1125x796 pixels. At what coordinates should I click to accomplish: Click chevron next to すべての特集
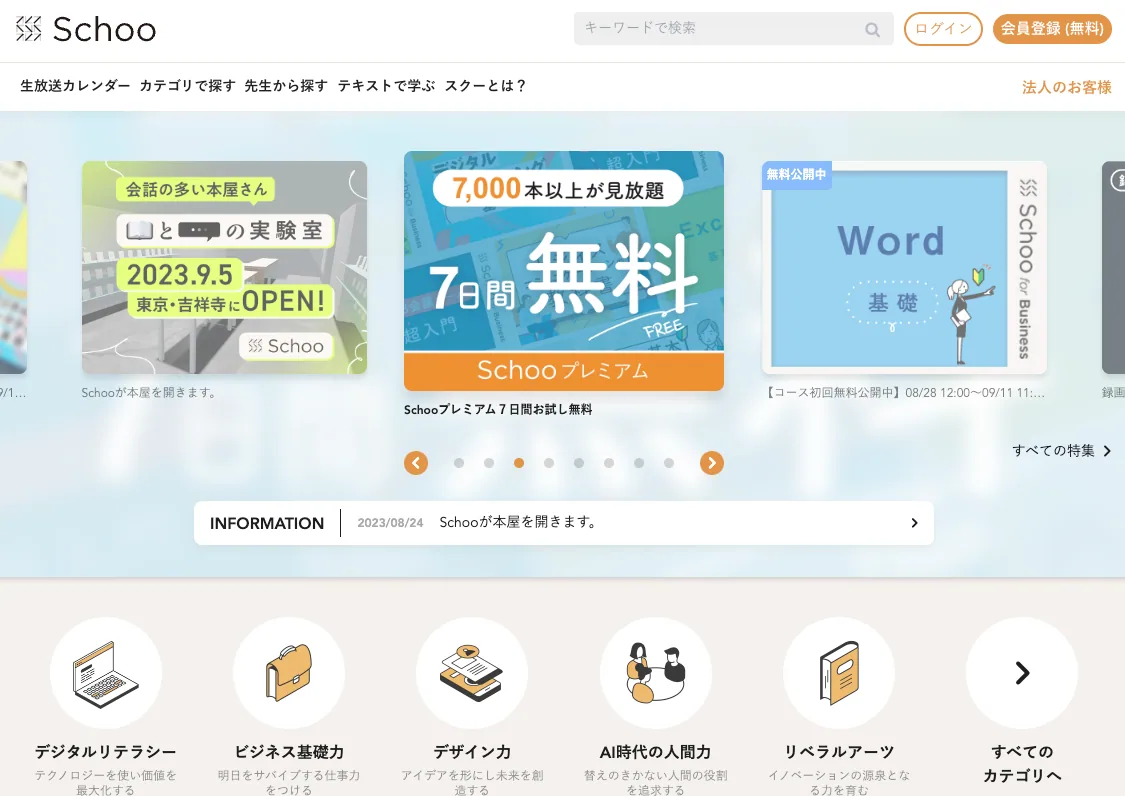pos(1107,451)
